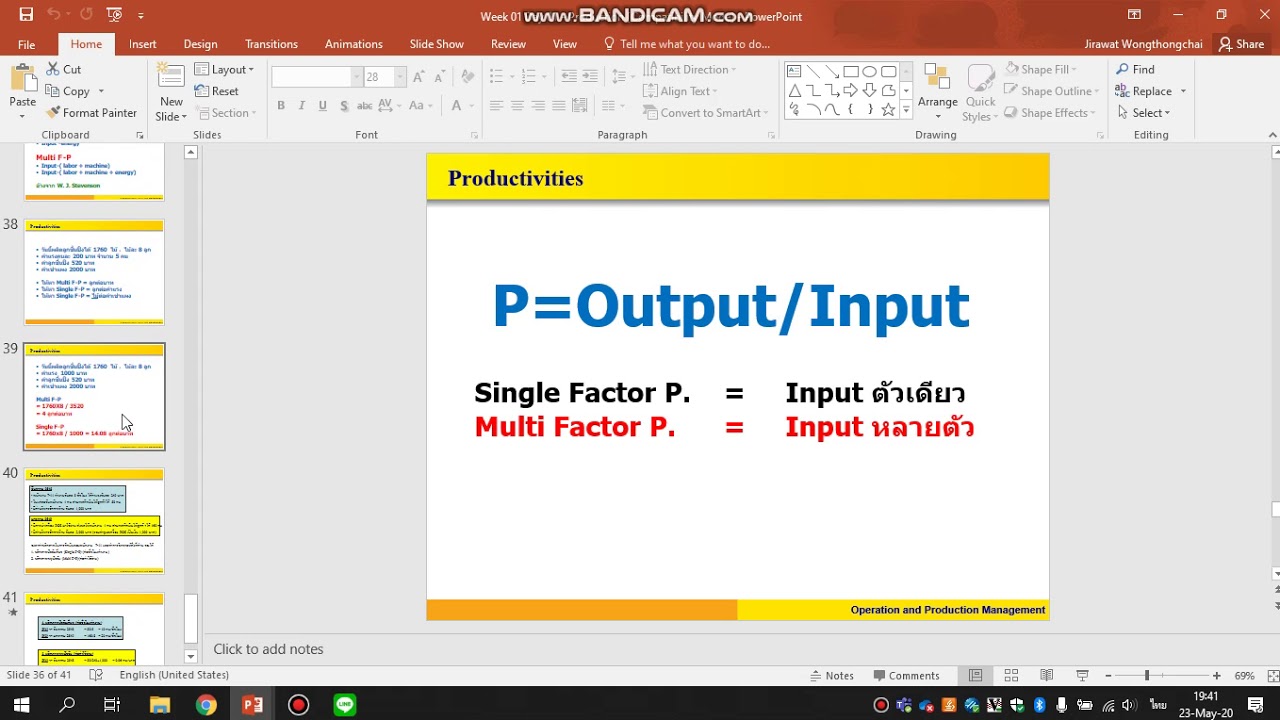
Task: Increase font size
Action: click(418, 77)
